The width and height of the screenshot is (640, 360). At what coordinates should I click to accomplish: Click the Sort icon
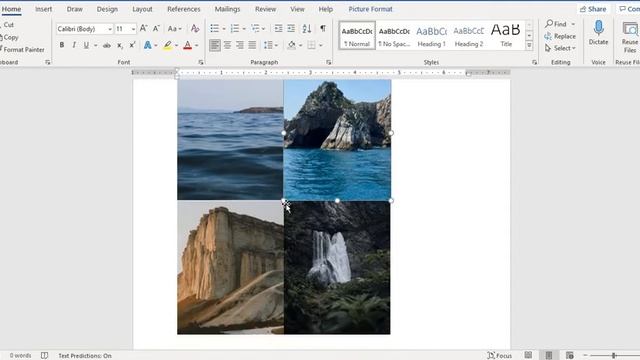click(307, 29)
